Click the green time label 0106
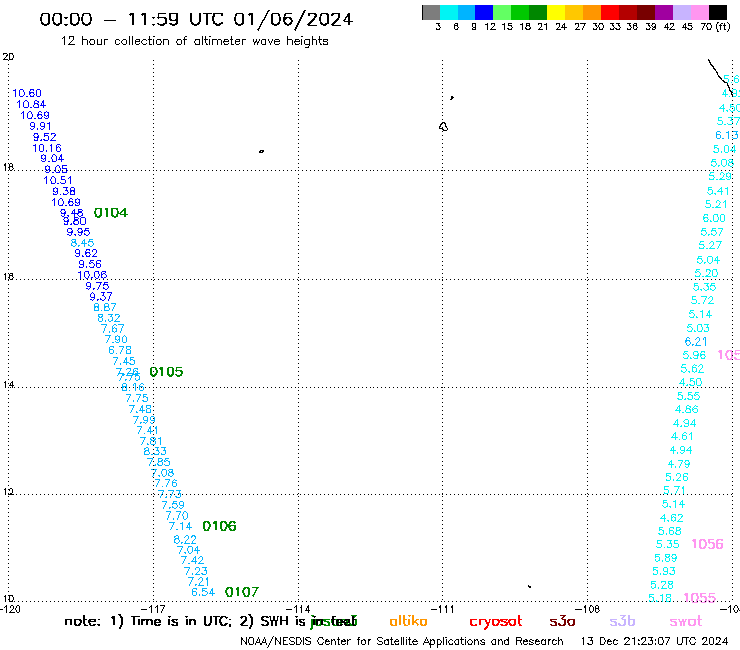 point(219,526)
